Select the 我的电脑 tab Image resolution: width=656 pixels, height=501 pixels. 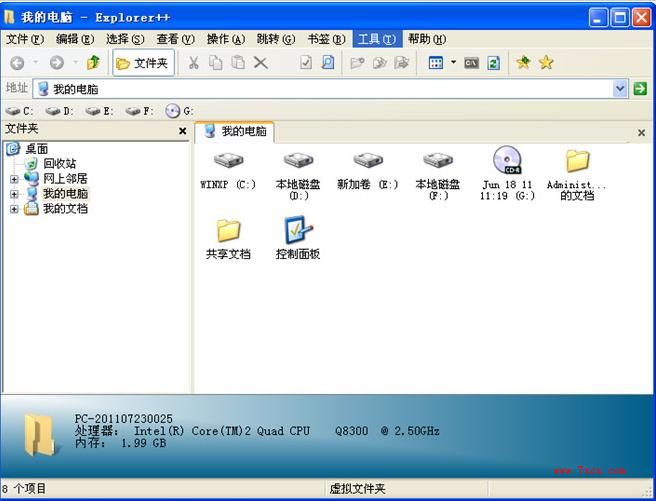235,132
